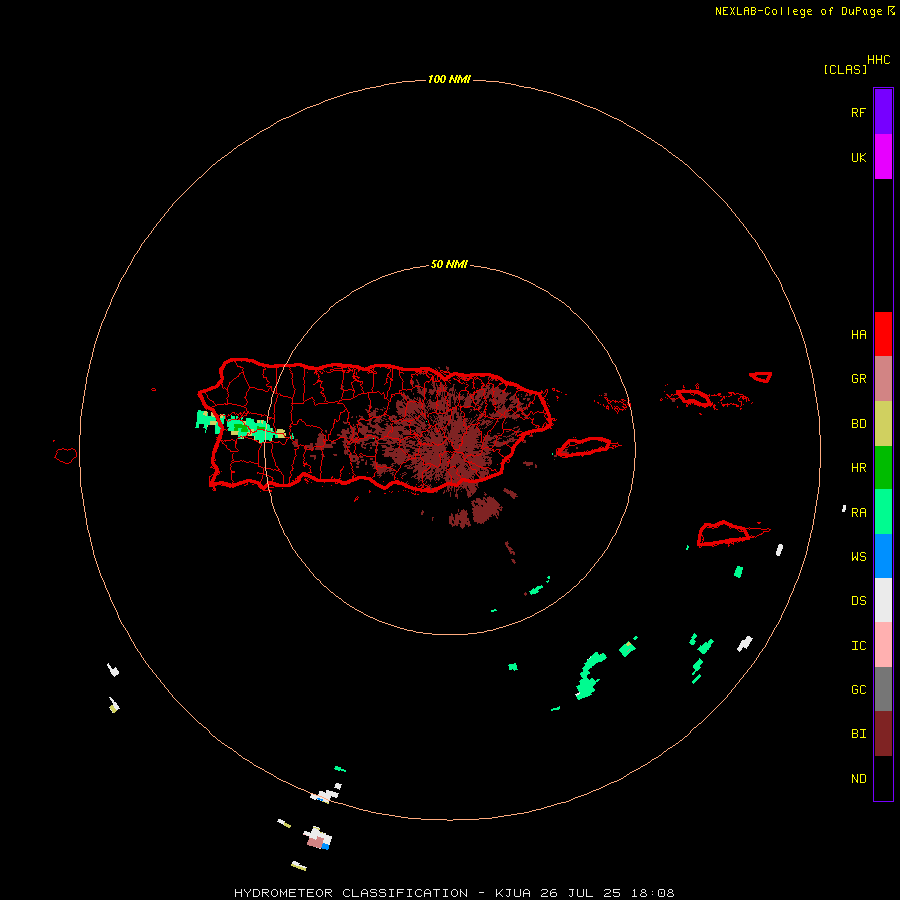The width and height of the screenshot is (900, 900).
Task: Click the UK legend label
Action: [x=858, y=157]
